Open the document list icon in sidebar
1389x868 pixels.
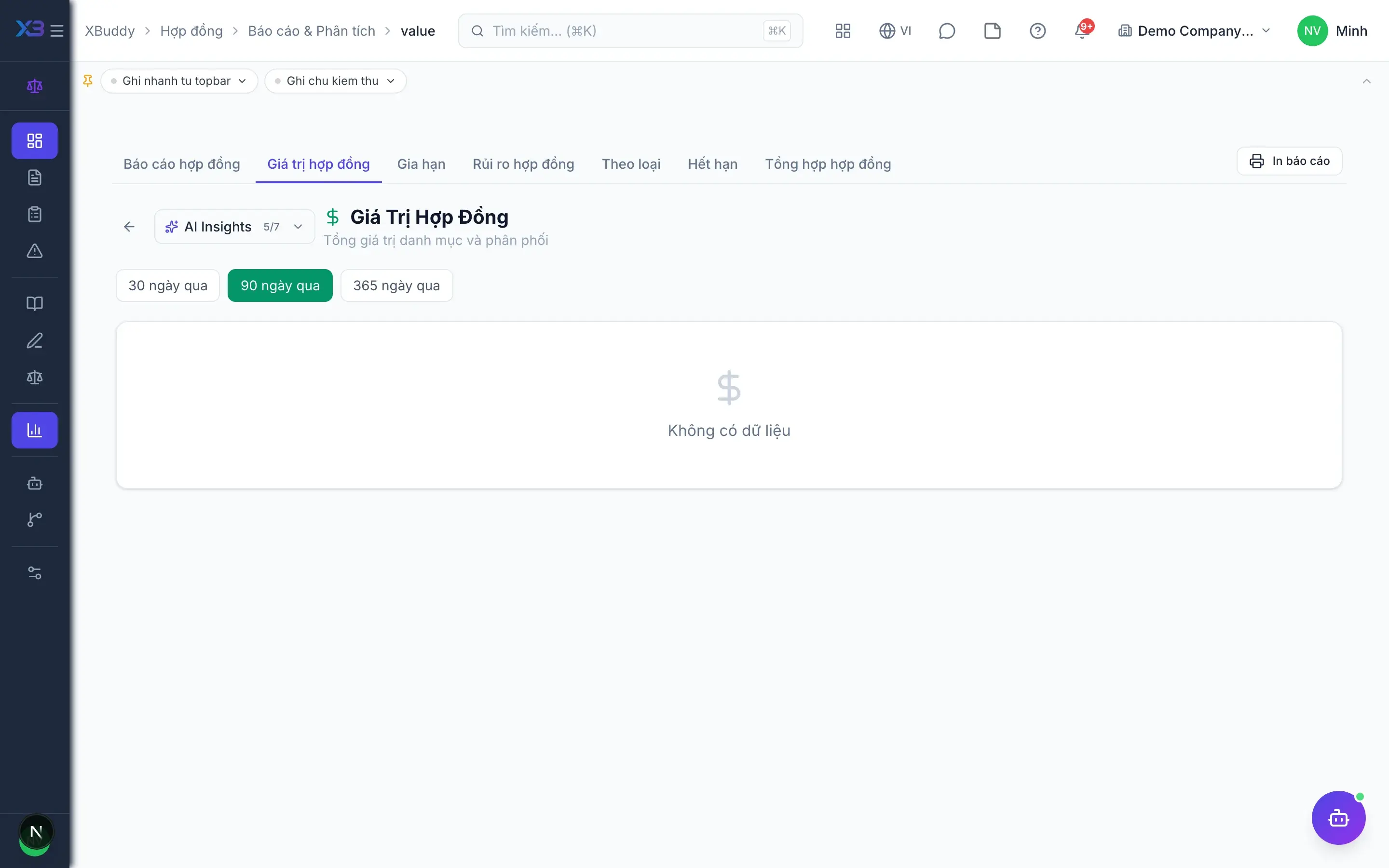tap(34, 177)
